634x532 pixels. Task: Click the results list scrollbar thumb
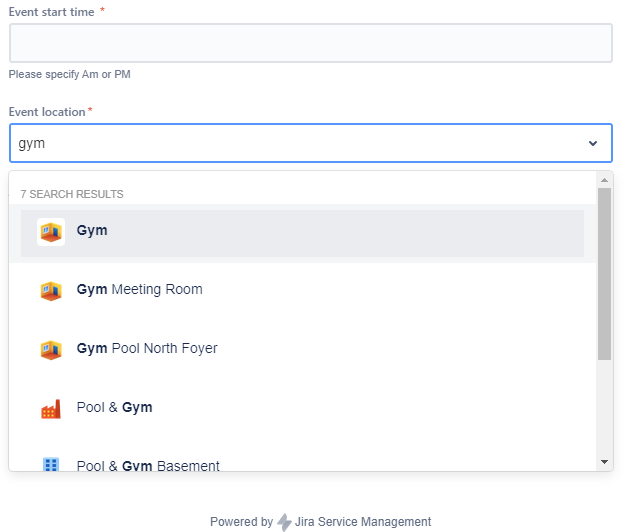tap(604, 274)
